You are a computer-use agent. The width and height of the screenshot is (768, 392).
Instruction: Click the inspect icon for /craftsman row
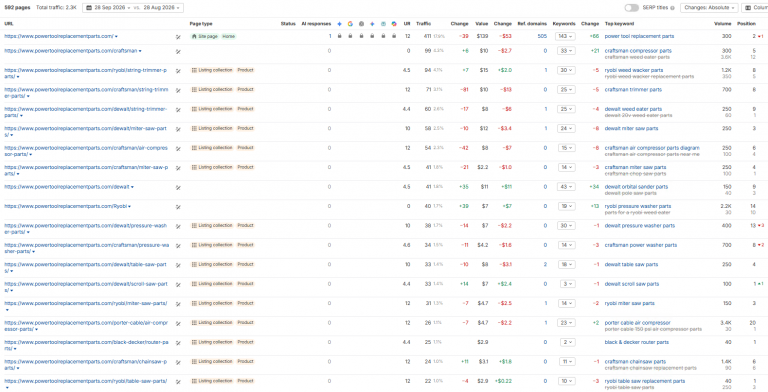tap(178, 51)
